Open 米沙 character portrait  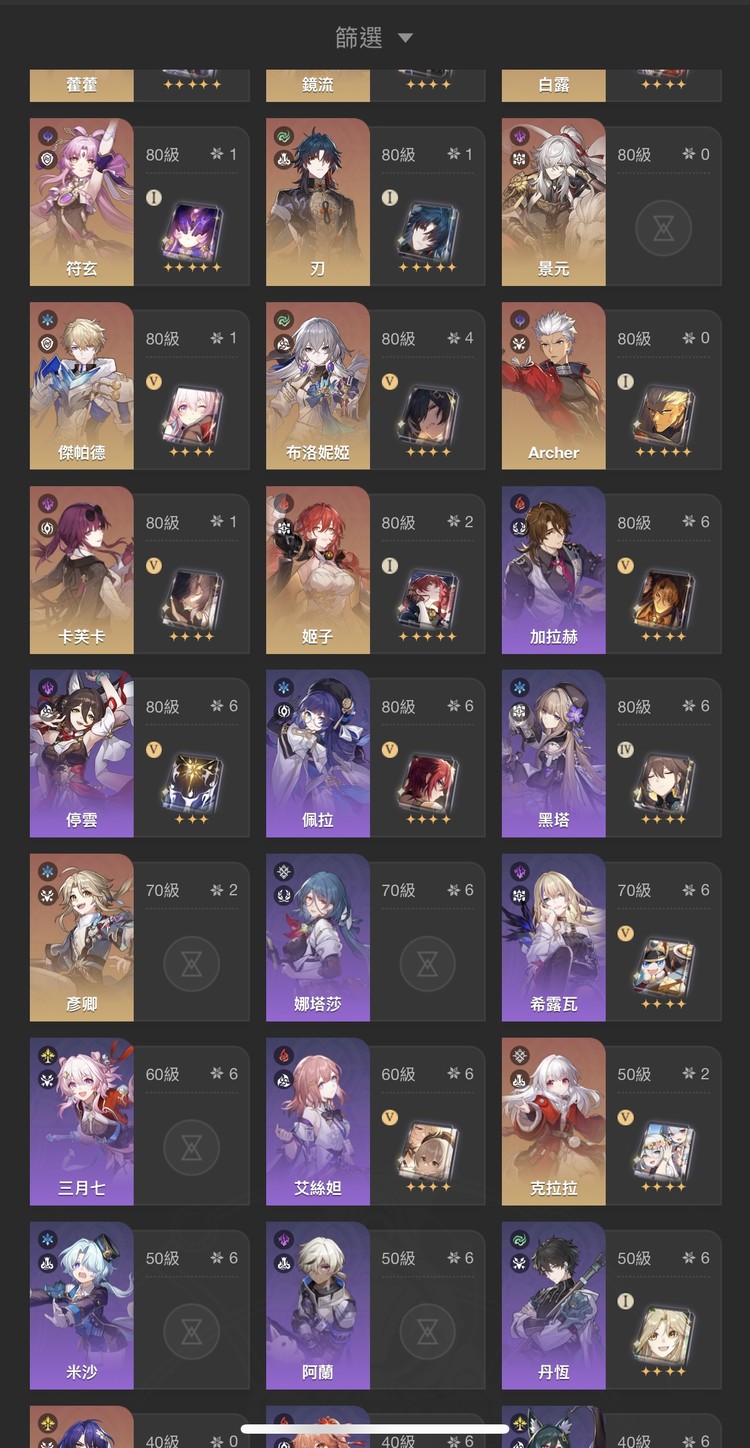[x=82, y=1306]
